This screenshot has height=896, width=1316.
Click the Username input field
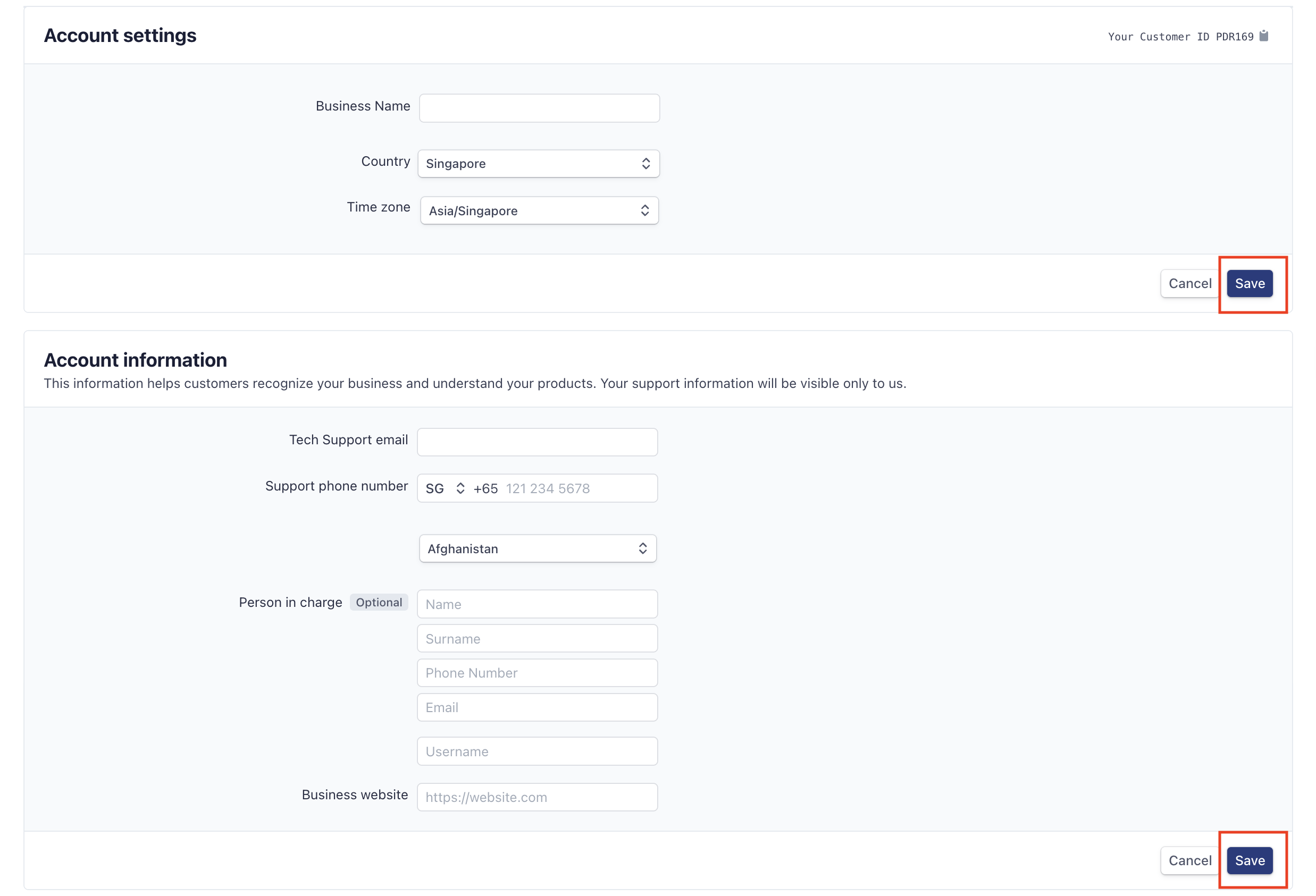pyautogui.click(x=537, y=751)
